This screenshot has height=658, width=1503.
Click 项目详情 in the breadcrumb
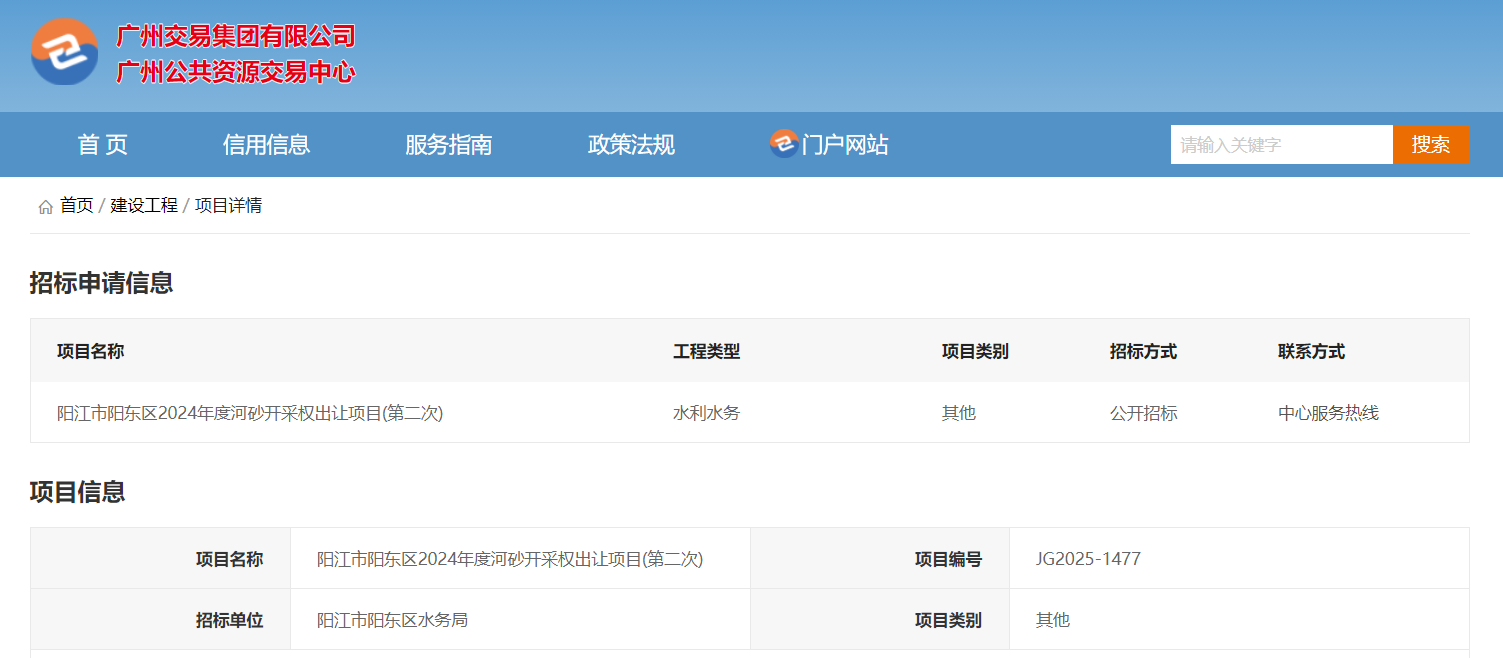click(x=228, y=206)
